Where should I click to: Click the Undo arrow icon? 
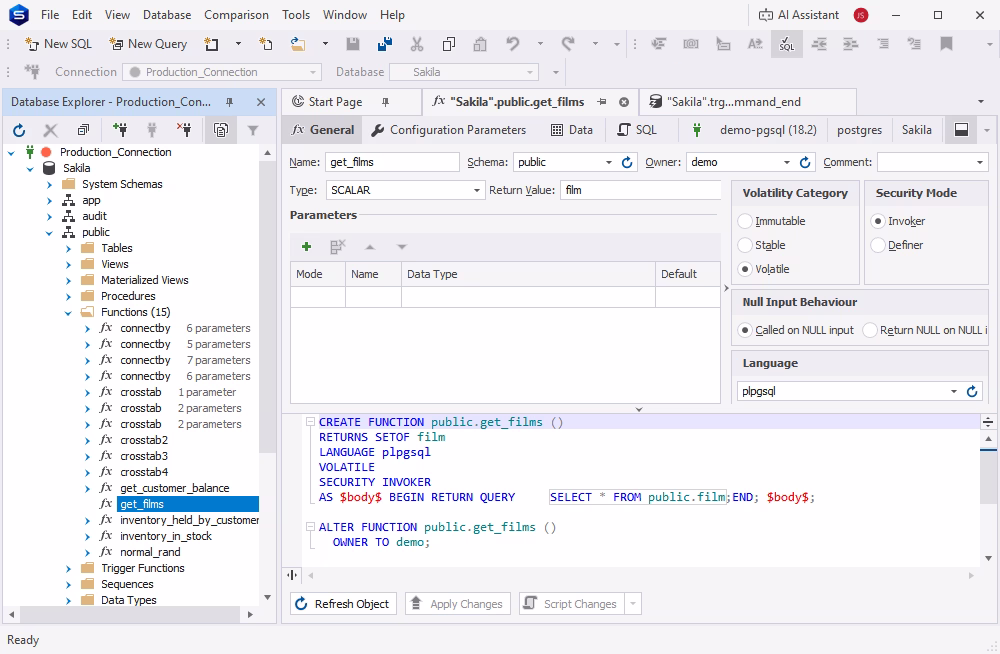pyautogui.click(x=513, y=44)
